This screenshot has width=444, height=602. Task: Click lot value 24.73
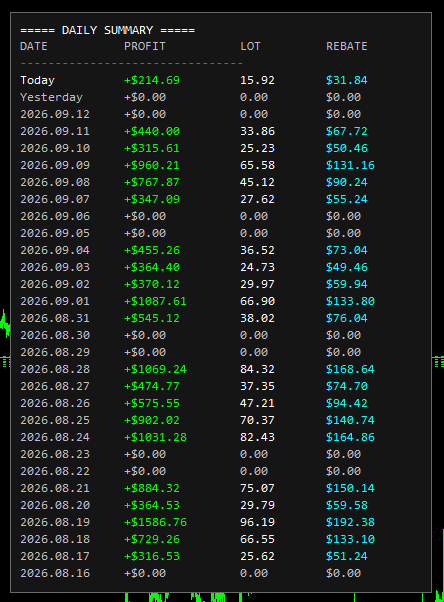pos(257,267)
